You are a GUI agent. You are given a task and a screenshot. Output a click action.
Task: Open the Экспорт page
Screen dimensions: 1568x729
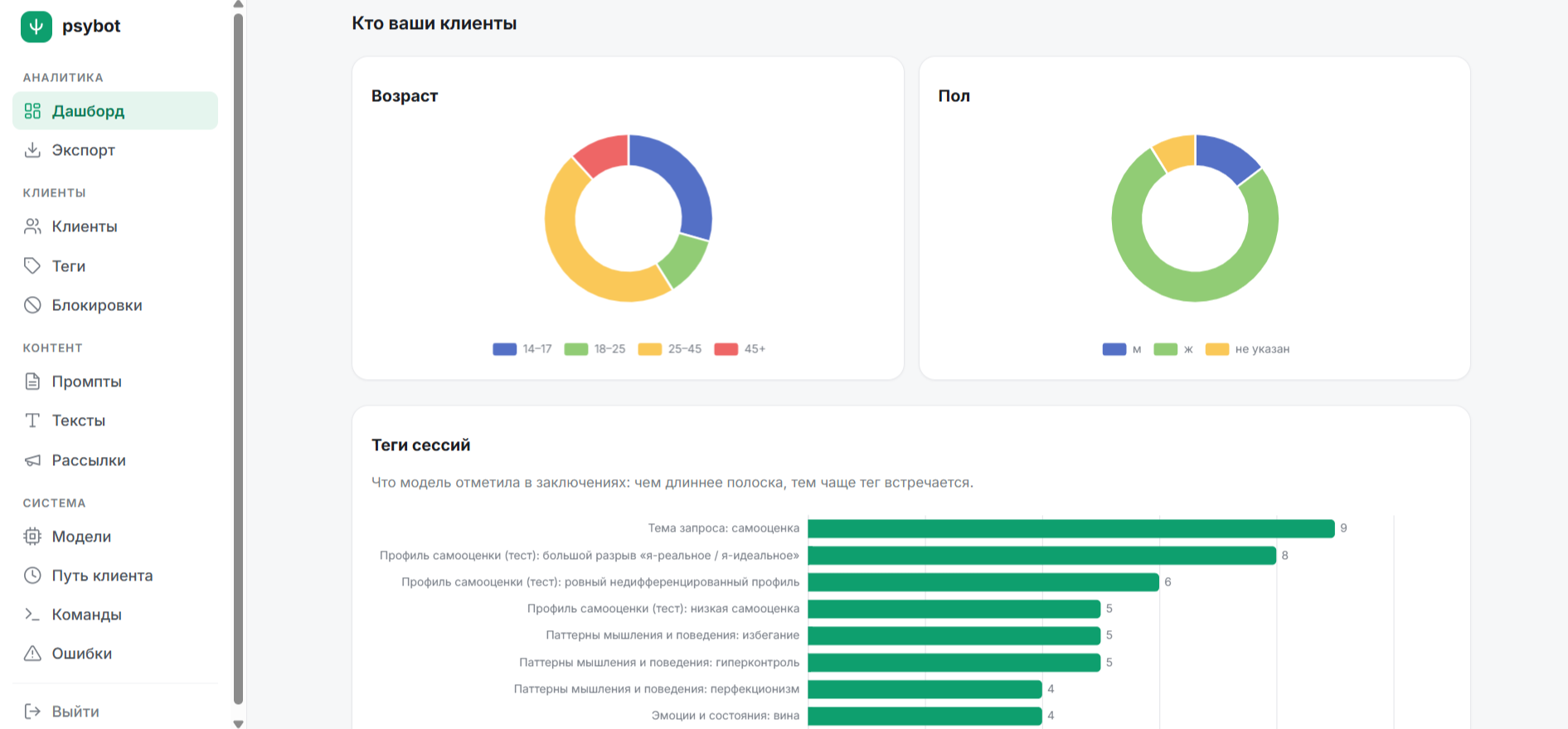115,150
